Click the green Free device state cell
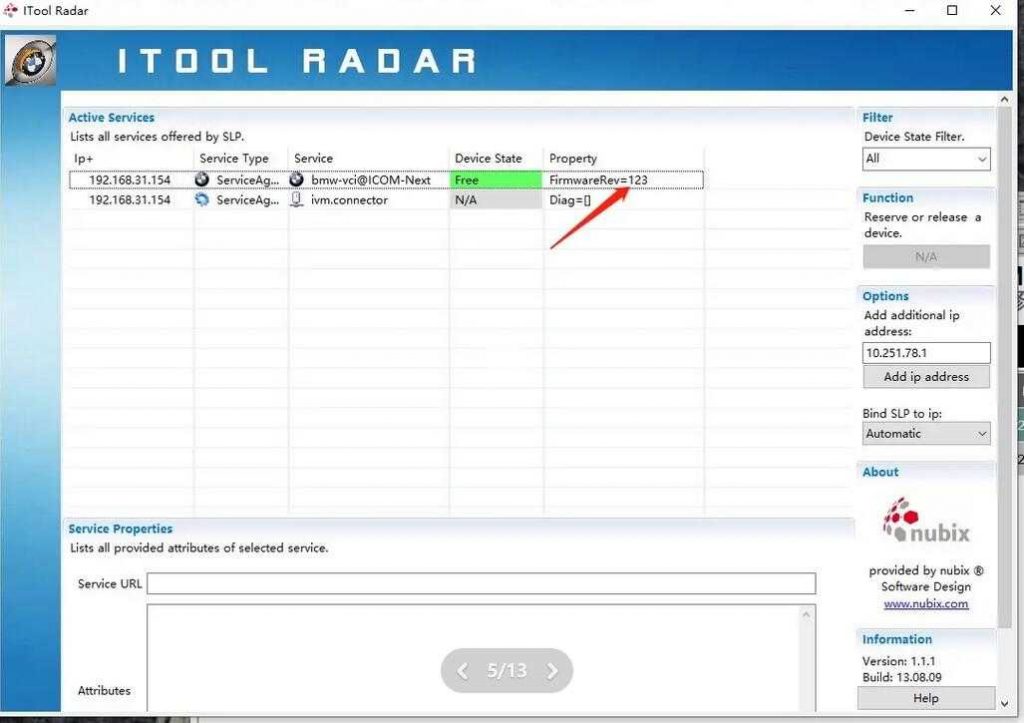This screenshot has width=1024, height=723. (496, 180)
